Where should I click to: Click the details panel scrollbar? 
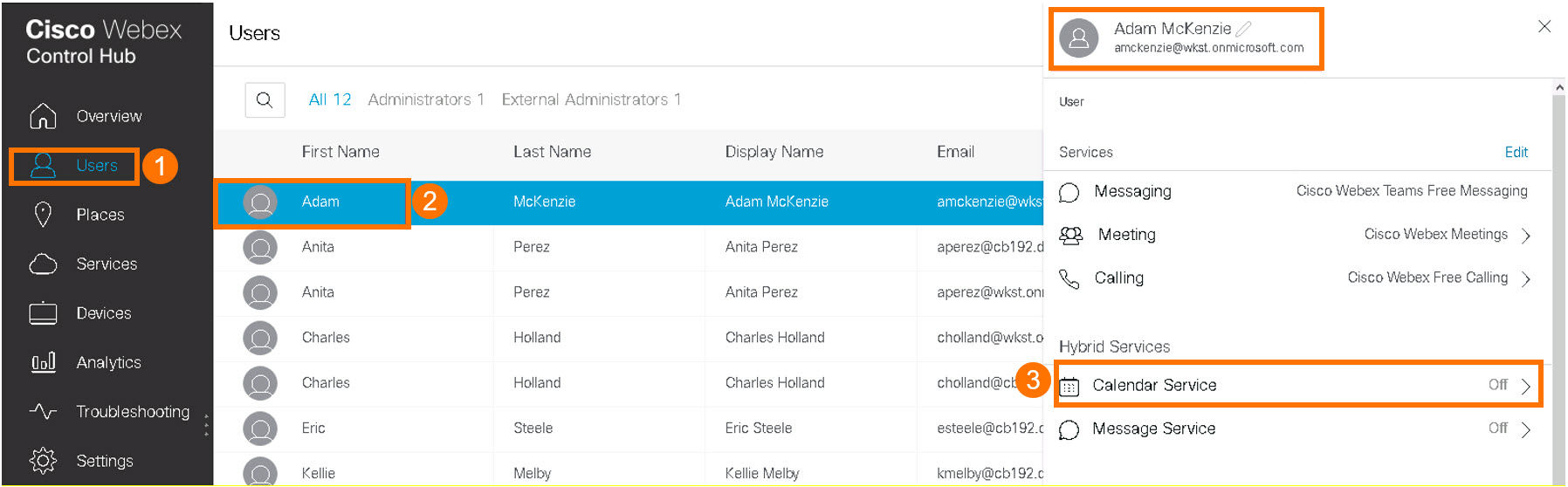point(1558,288)
